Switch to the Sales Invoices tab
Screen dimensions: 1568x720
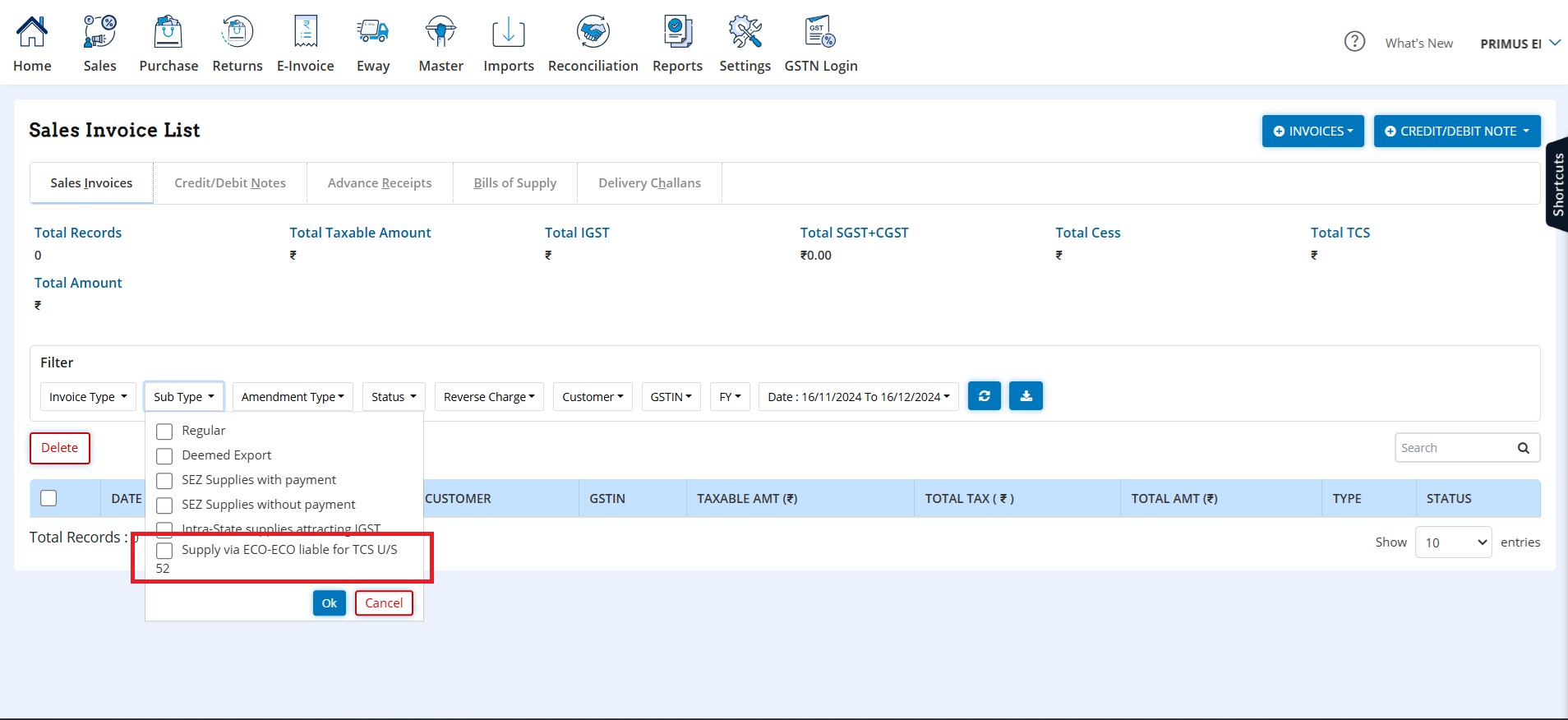pyautogui.click(x=91, y=183)
